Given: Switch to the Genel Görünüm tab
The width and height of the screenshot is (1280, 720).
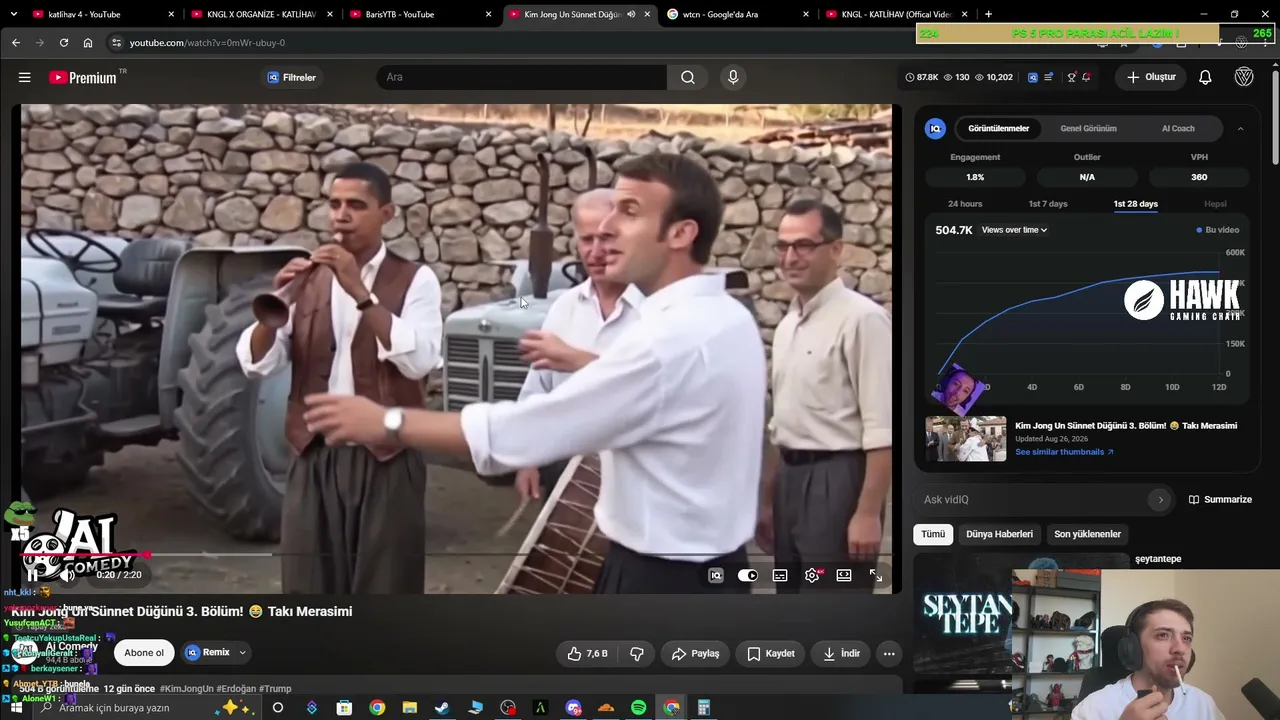Looking at the screenshot, I should click(1088, 128).
